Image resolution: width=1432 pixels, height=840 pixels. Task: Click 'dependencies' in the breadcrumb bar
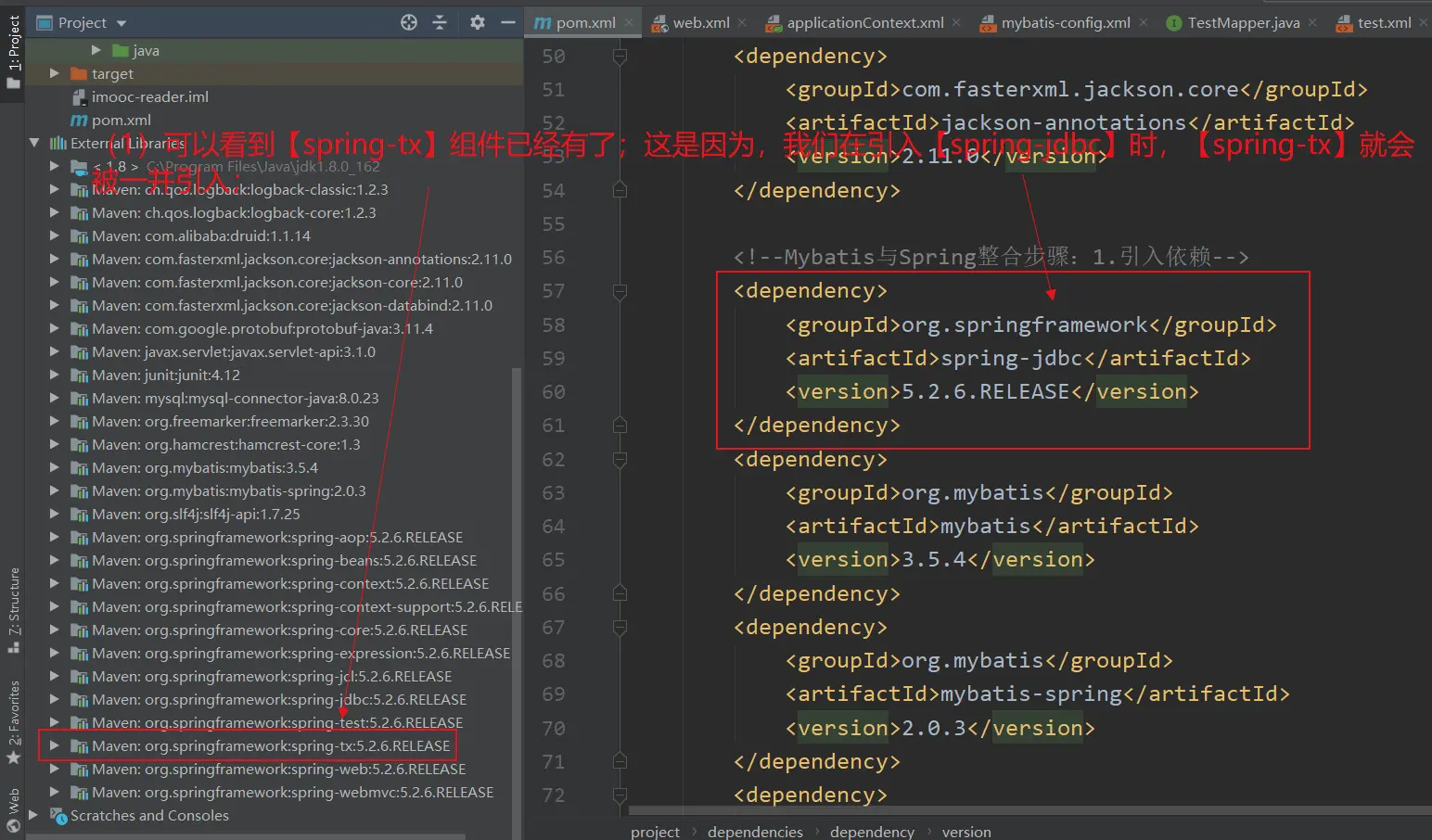pos(755,832)
